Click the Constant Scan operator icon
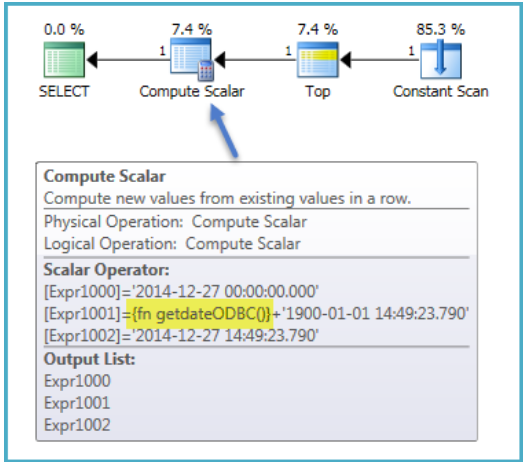Screen dimensions: 523x462 point(441,59)
